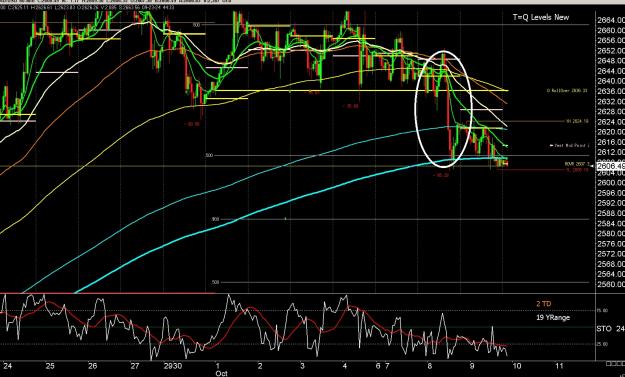The width and height of the screenshot is (625, 377).
Task: Click the 2648.00 price axis label
Action: (x=611, y=61)
